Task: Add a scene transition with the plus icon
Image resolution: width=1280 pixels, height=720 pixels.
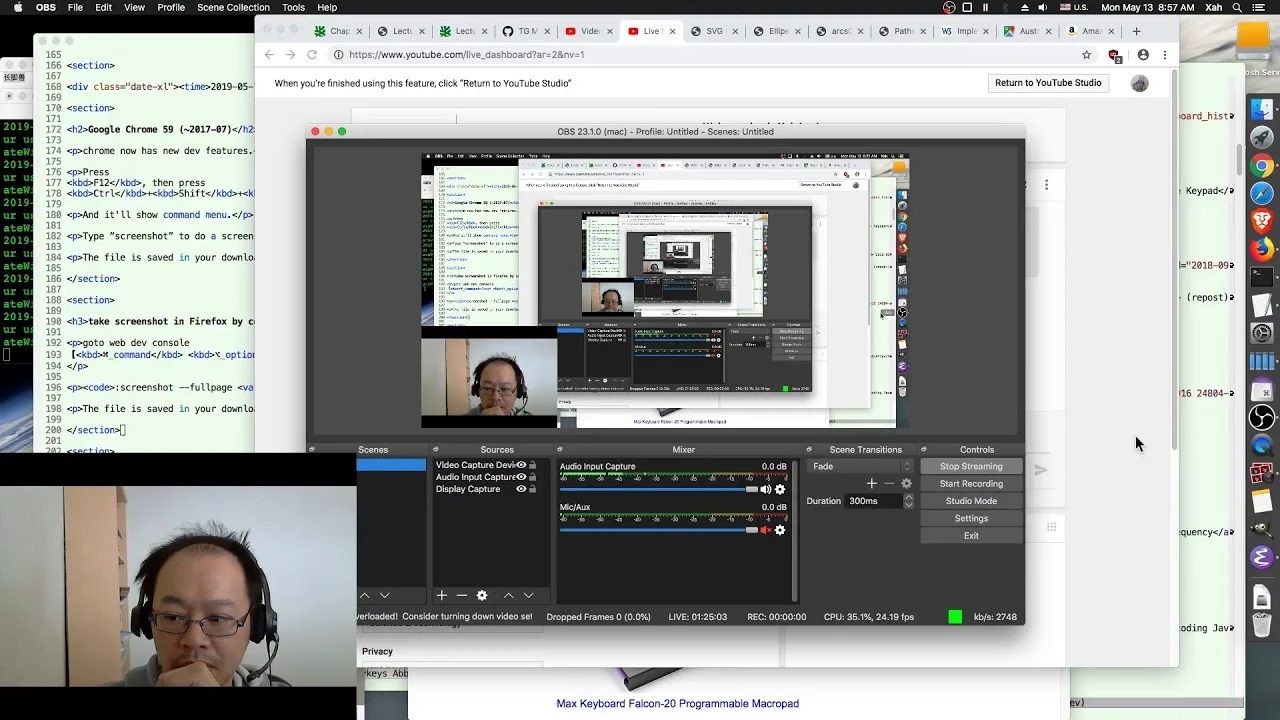Action: coord(871,483)
